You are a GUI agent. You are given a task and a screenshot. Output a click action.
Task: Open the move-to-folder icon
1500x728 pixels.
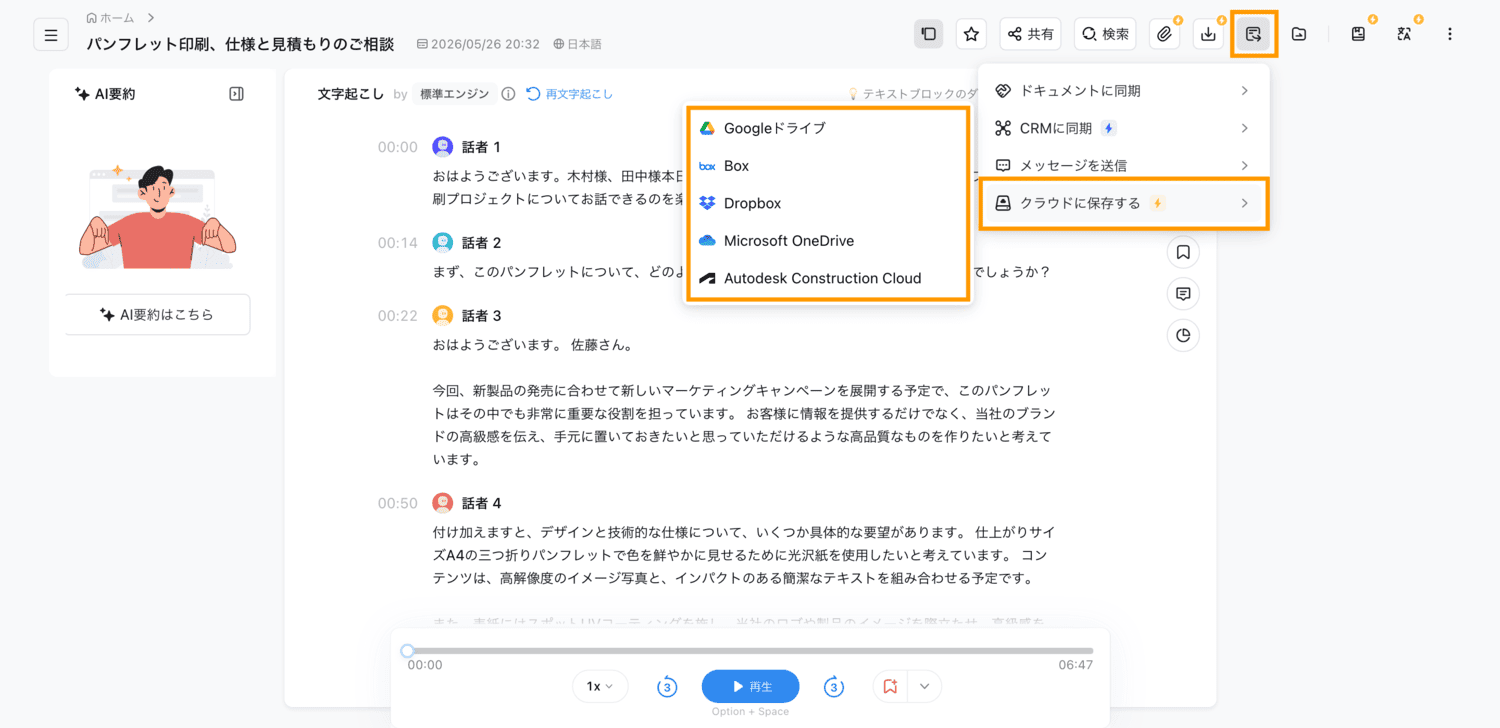[1299, 34]
